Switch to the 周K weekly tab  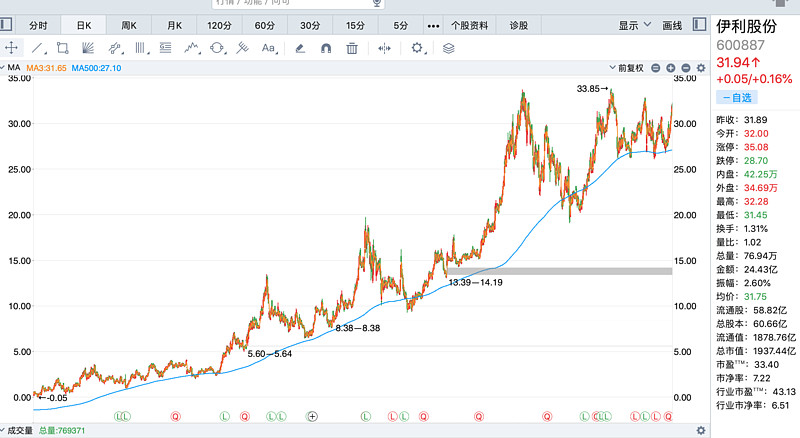coord(129,24)
